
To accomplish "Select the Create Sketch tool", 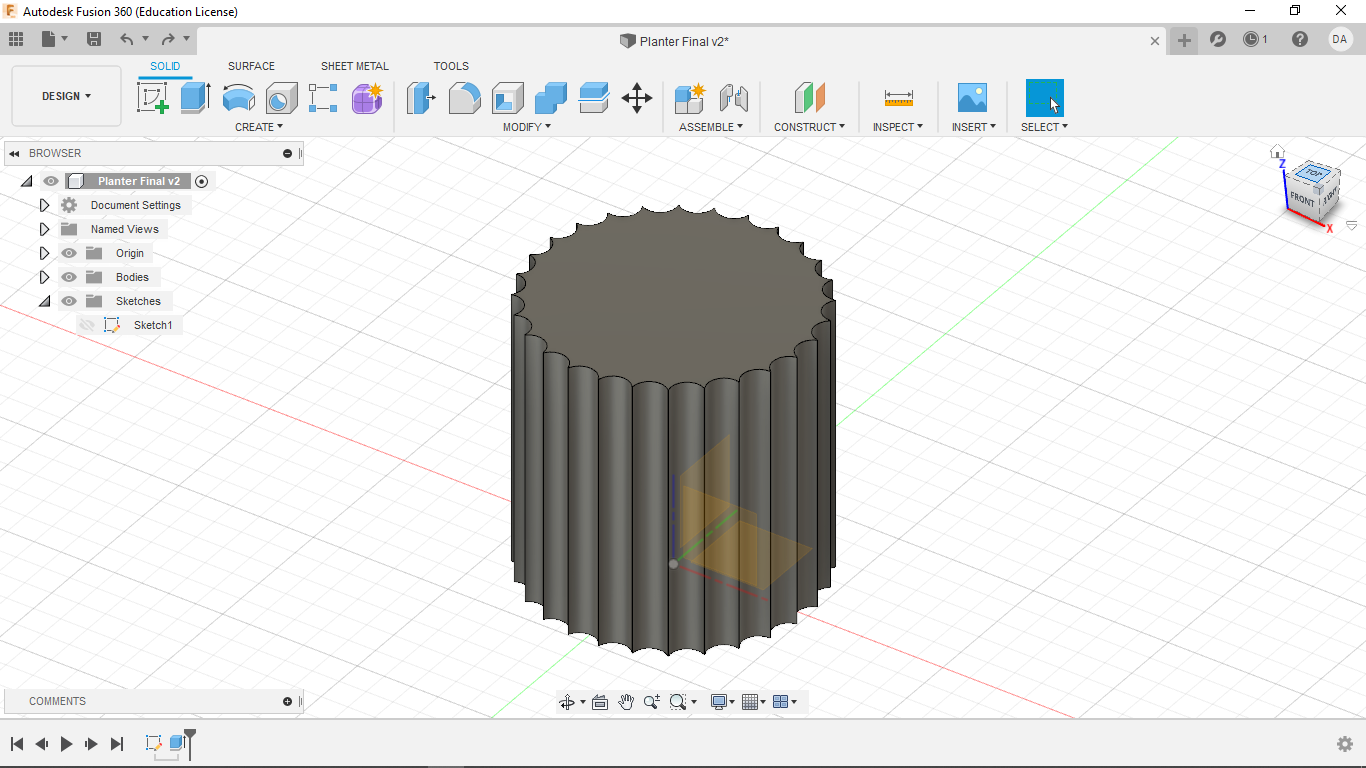I will [x=153, y=98].
